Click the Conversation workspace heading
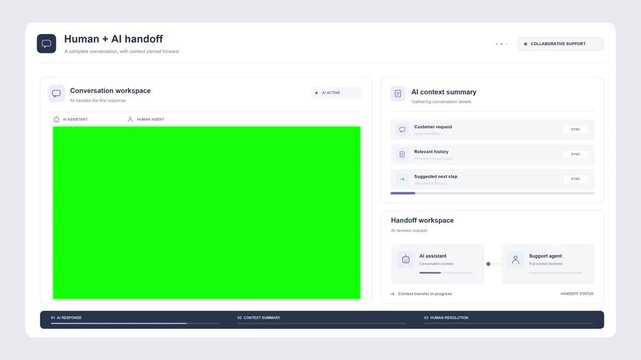 (110, 91)
